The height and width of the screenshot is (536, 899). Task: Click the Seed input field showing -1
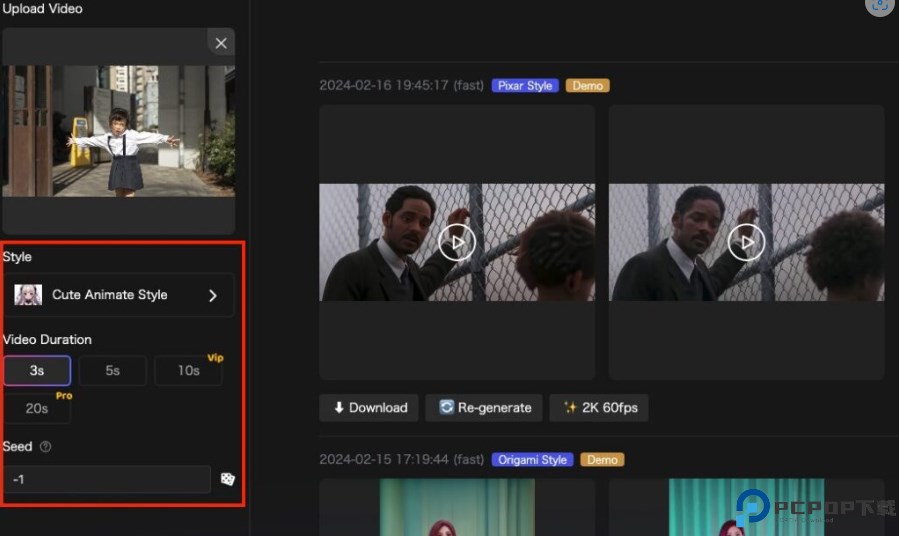pos(107,479)
